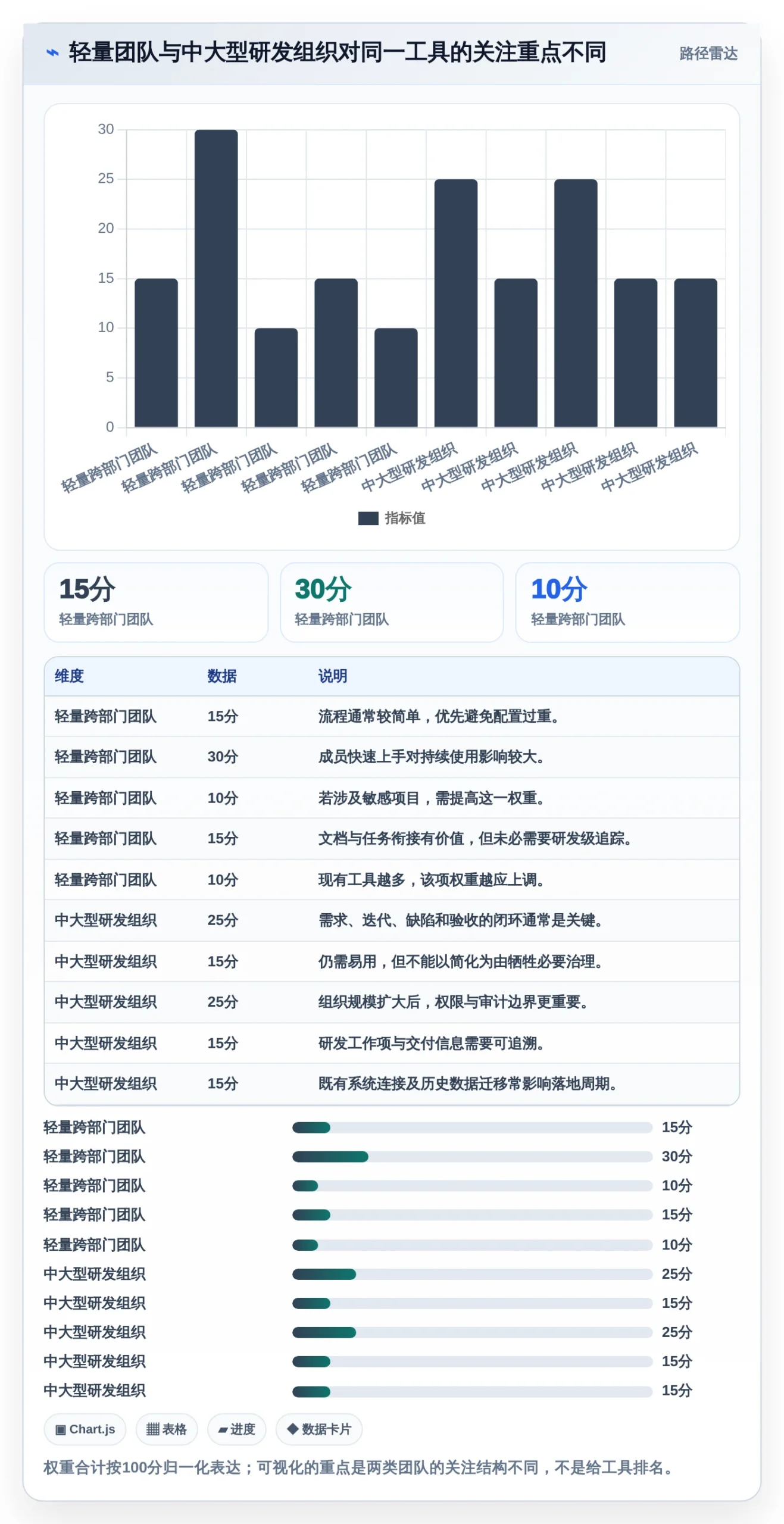
Task: Click the blue lightning icon beside the title
Action: pyautogui.click(x=52, y=53)
